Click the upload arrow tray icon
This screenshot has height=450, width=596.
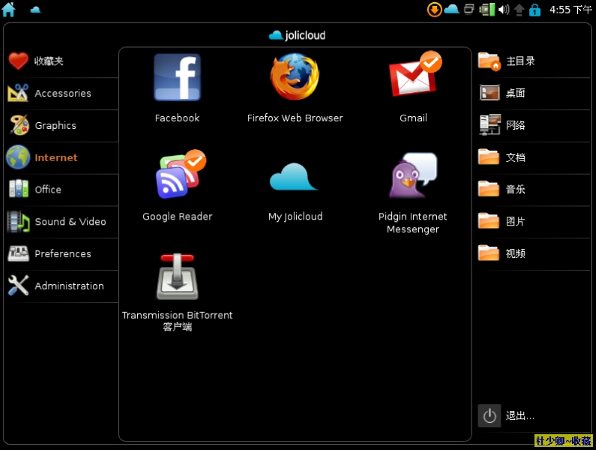coord(519,10)
